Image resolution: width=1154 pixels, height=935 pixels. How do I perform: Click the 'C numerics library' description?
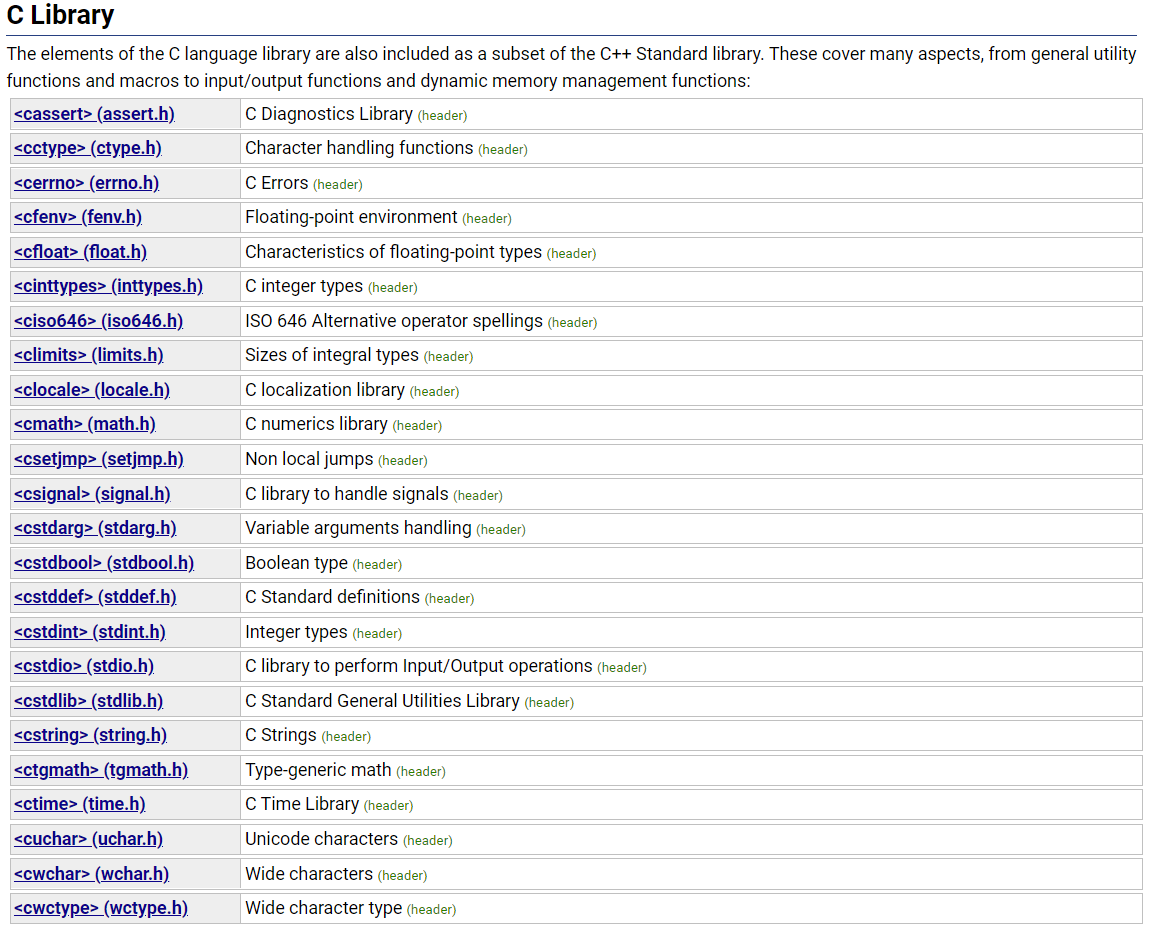(316, 424)
